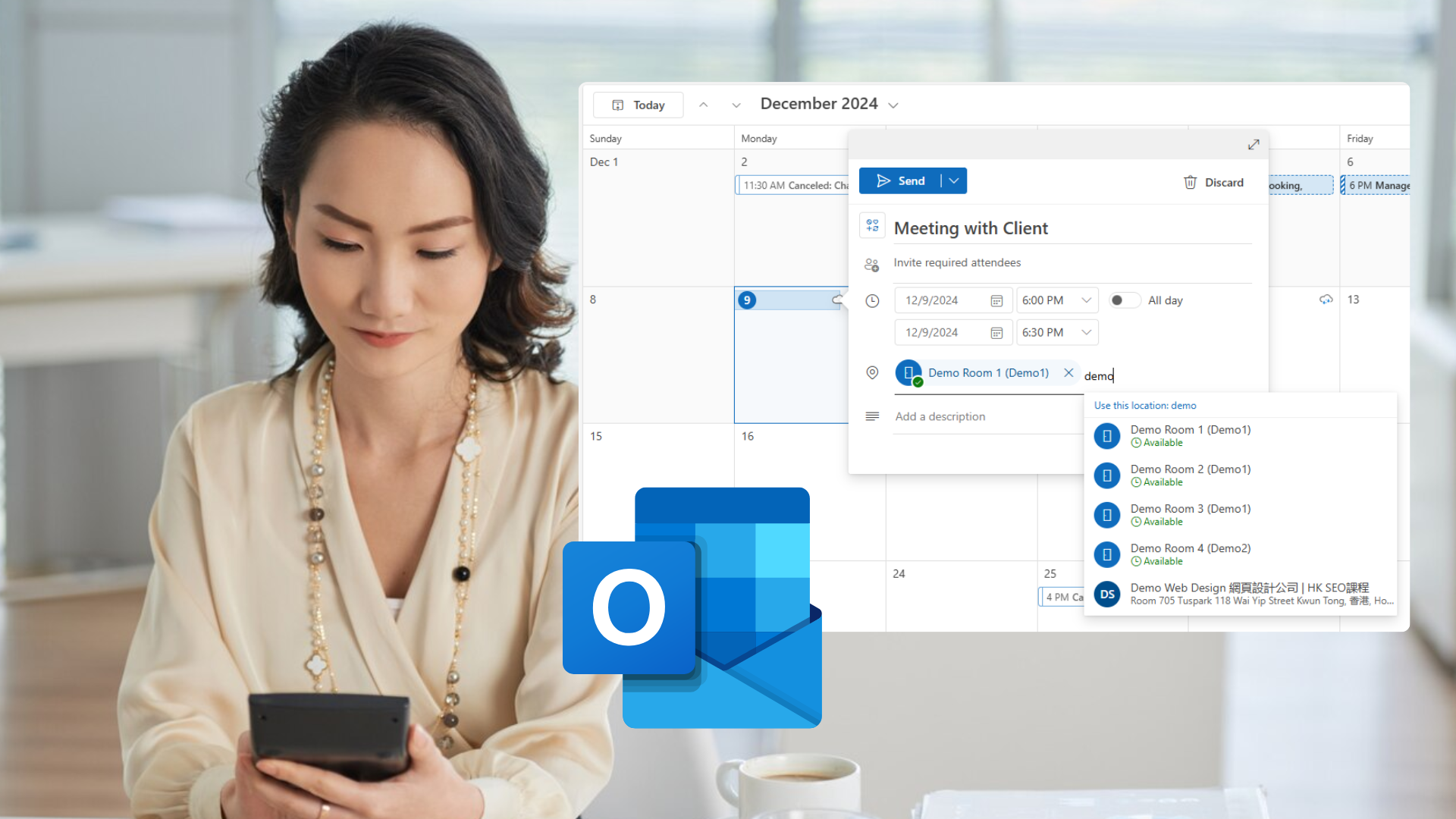Screen dimensions: 1456x819
Task: Go to next month with down arrow
Action: click(736, 105)
